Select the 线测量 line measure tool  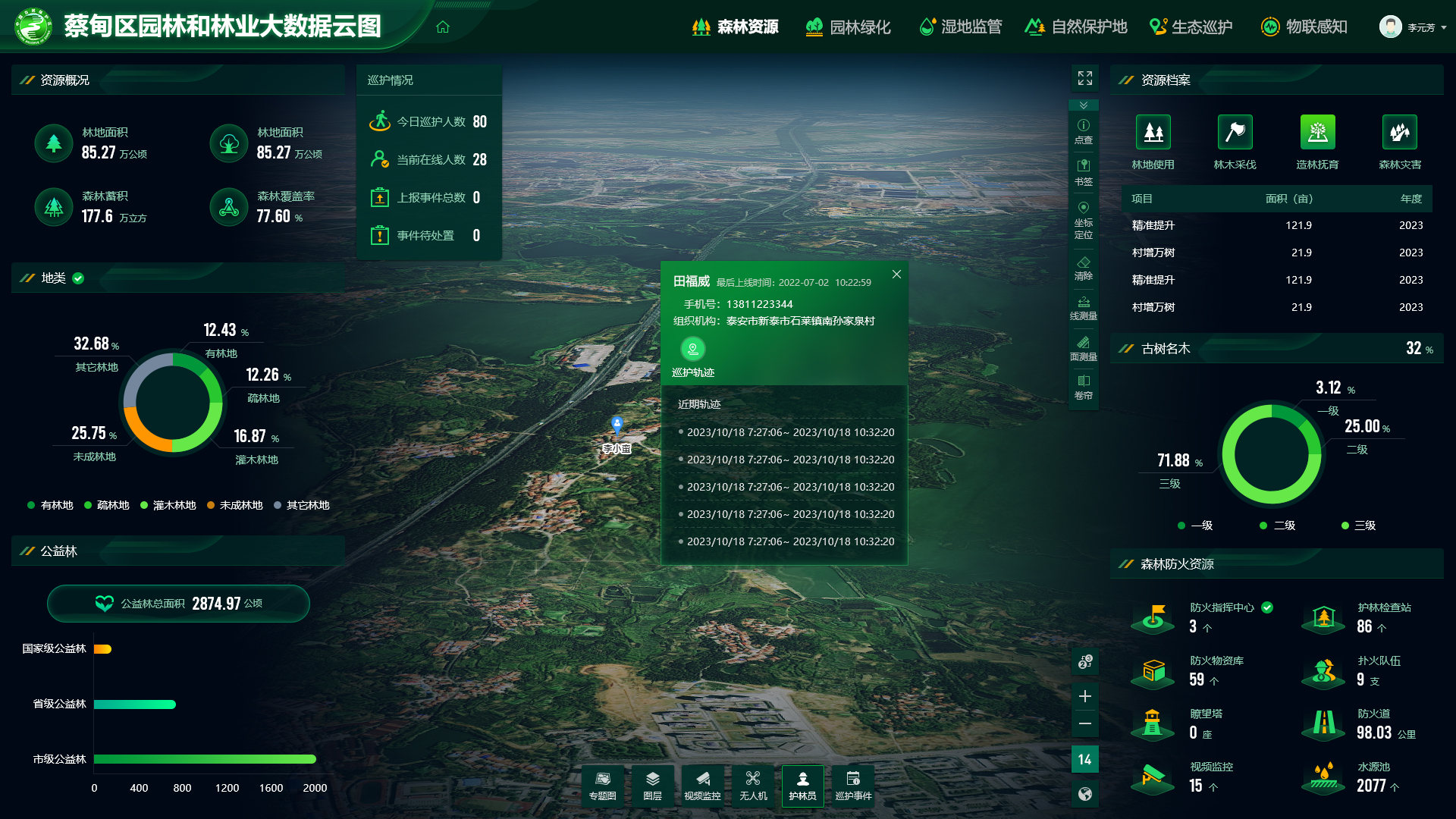pyautogui.click(x=1084, y=308)
